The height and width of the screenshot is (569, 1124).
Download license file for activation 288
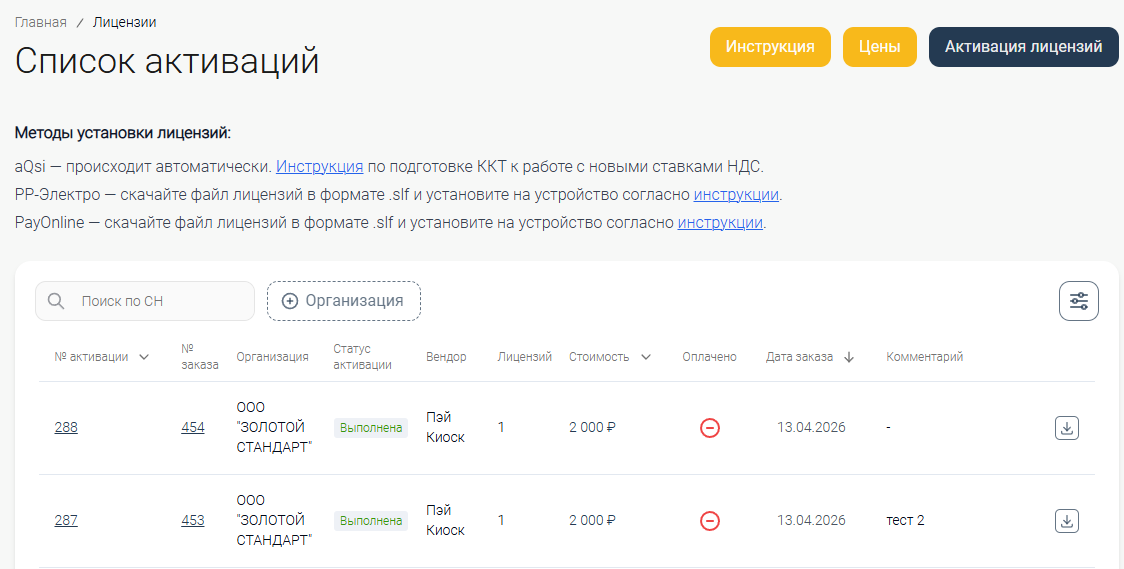point(1066,428)
